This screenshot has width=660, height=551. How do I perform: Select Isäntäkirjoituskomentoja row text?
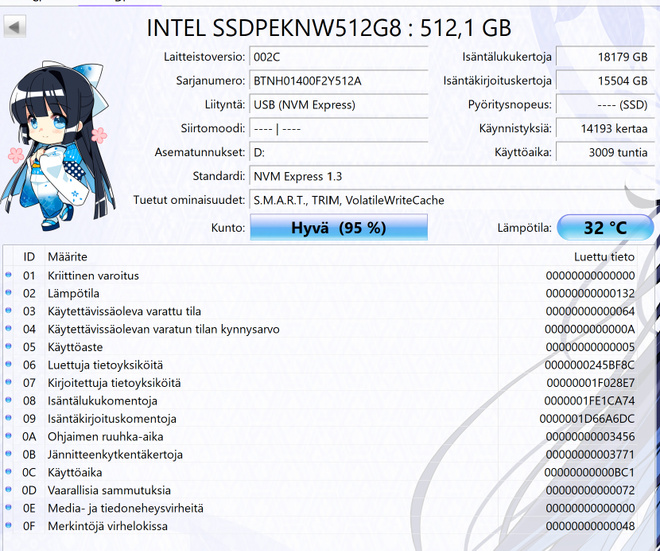click(112, 419)
